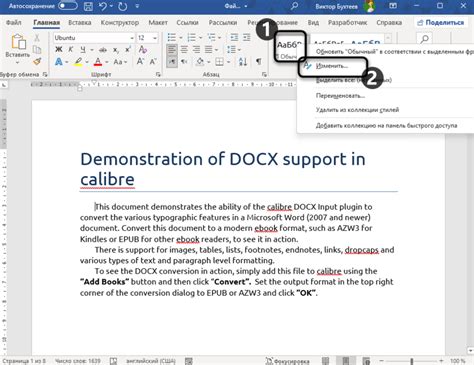This screenshot has width=474, height=365.
Task: Choose Изменить... in the context menu
Action: point(332,66)
